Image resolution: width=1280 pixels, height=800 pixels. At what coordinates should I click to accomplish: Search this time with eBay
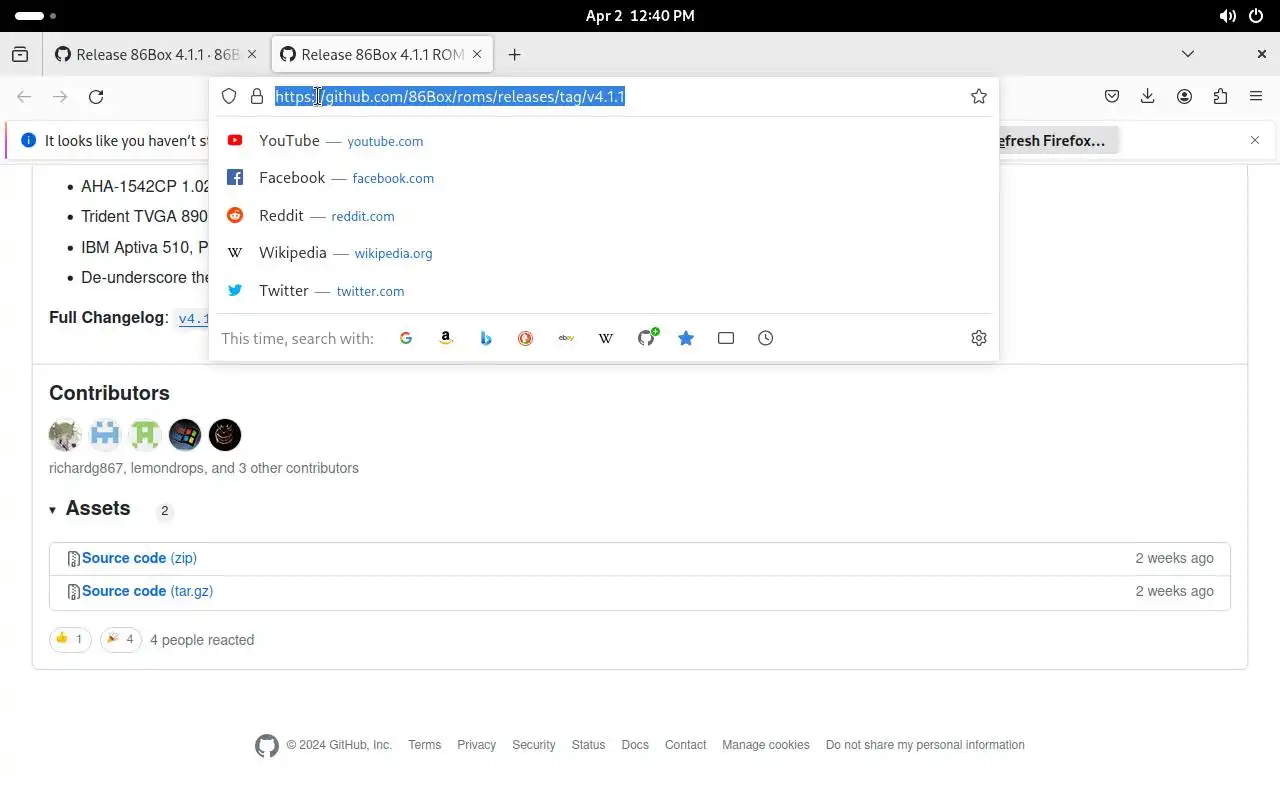click(566, 338)
